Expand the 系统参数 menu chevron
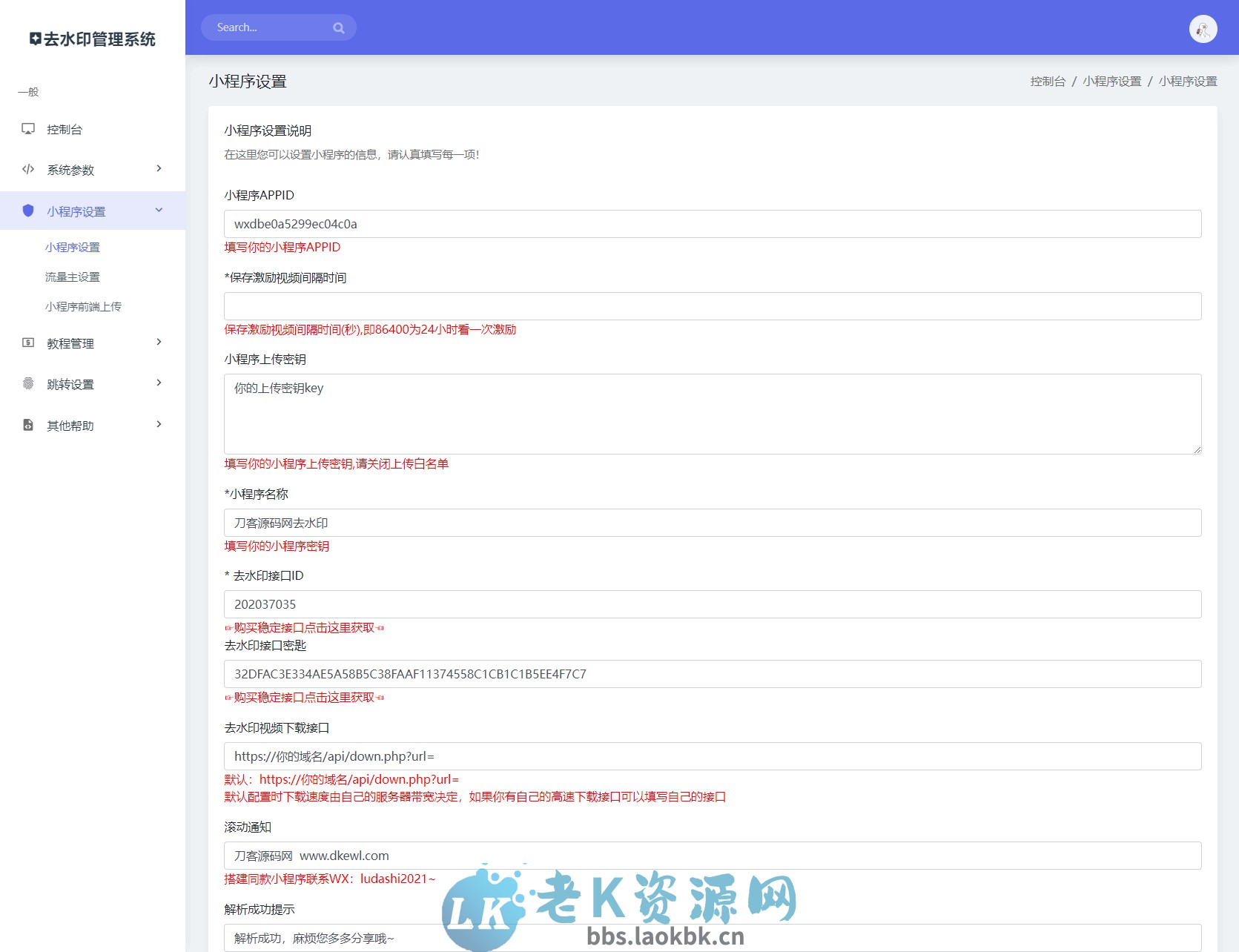 [158, 169]
